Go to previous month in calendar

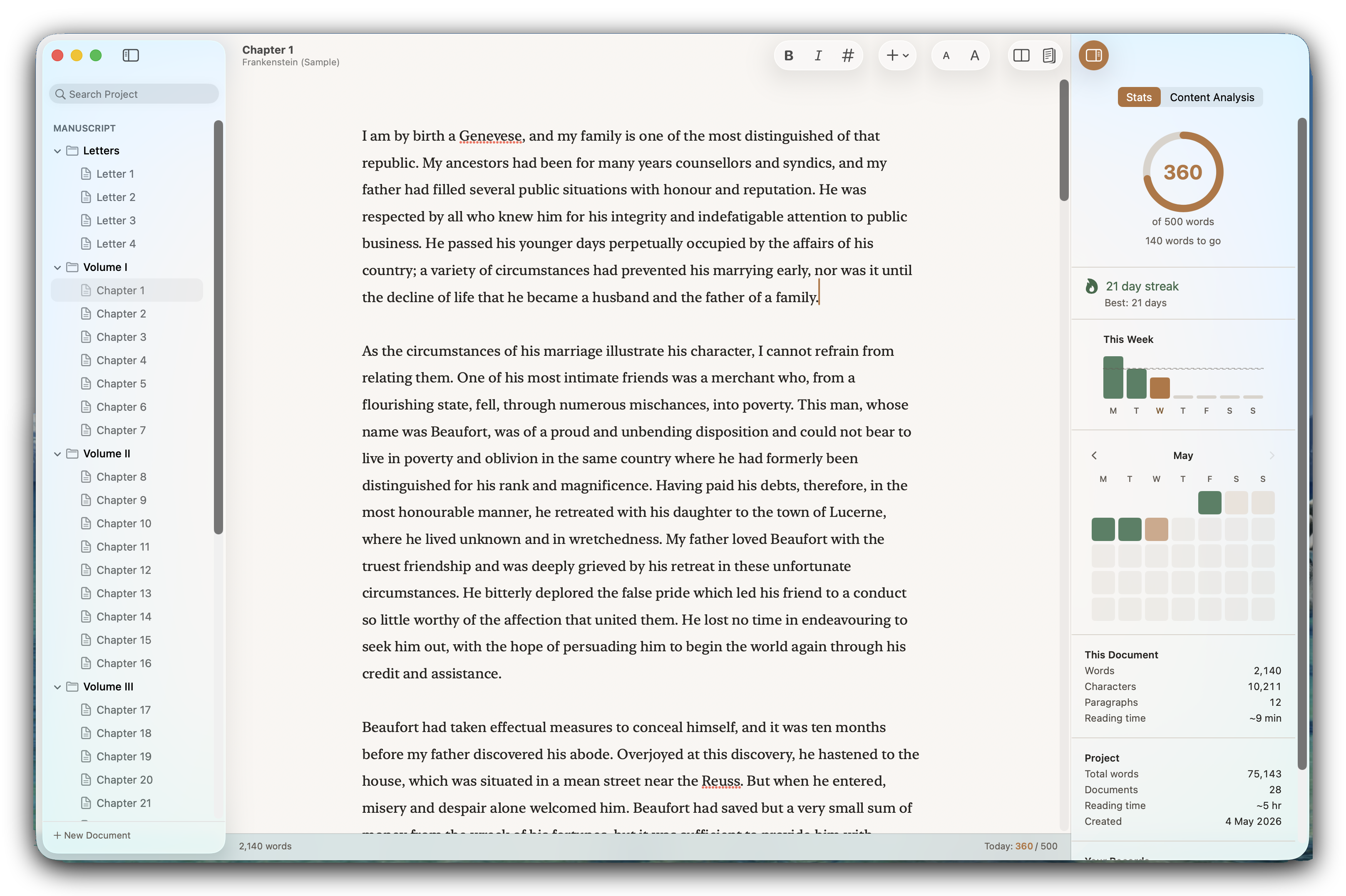point(1094,455)
